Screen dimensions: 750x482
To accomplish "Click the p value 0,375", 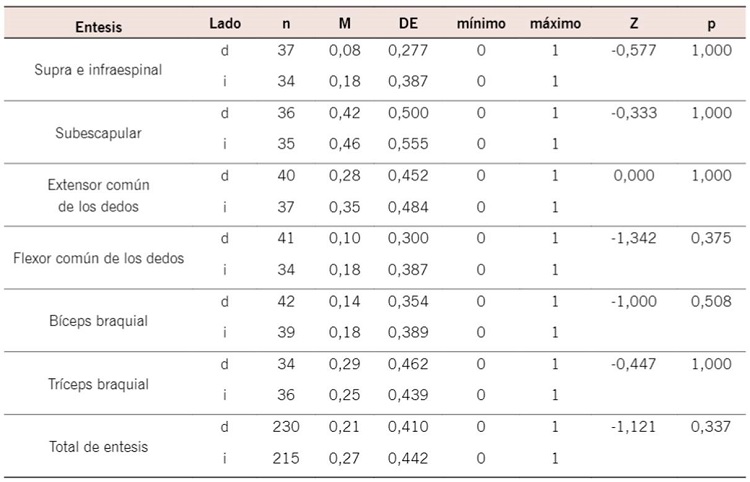I will pyautogui.click(x=711, y=238).
